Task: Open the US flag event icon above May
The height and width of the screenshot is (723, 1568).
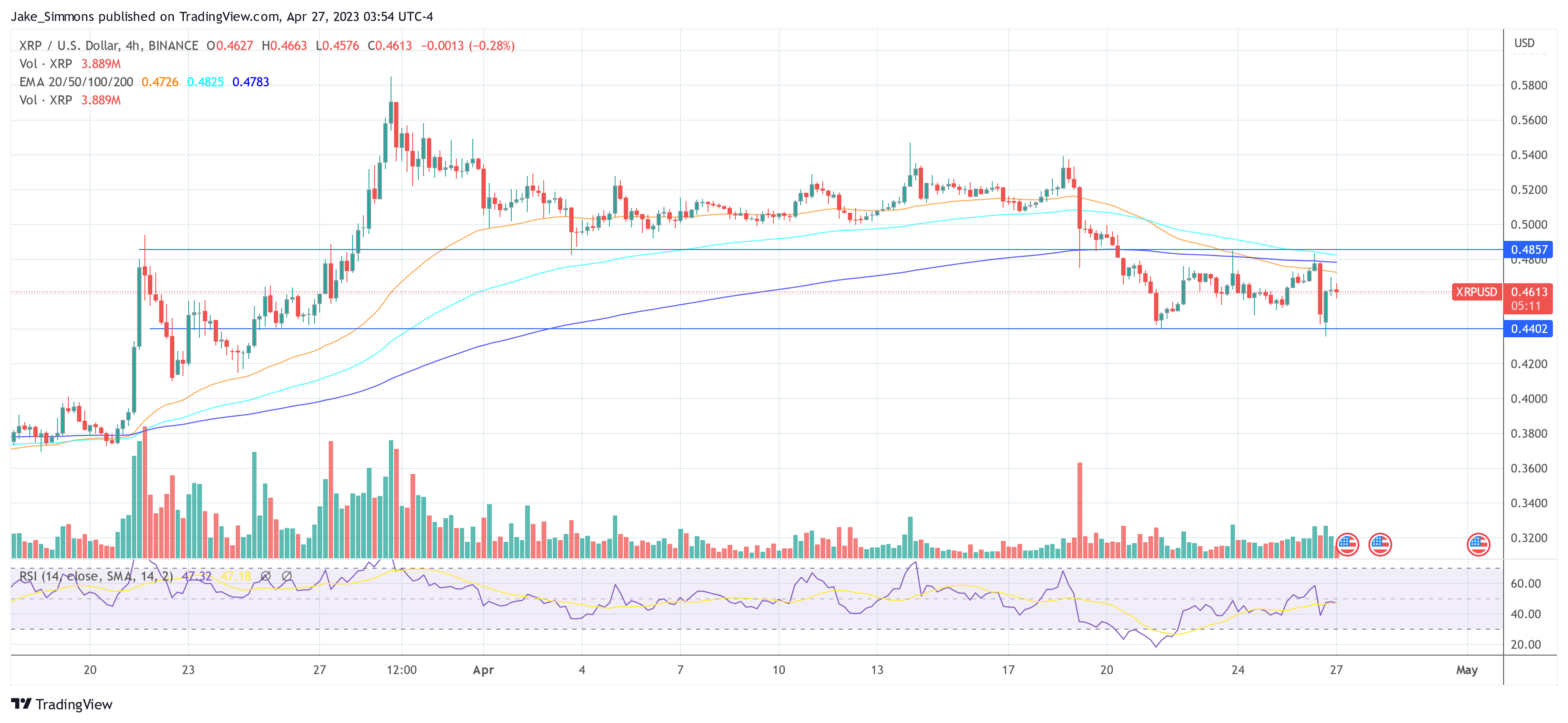Action: [1478, 544]
